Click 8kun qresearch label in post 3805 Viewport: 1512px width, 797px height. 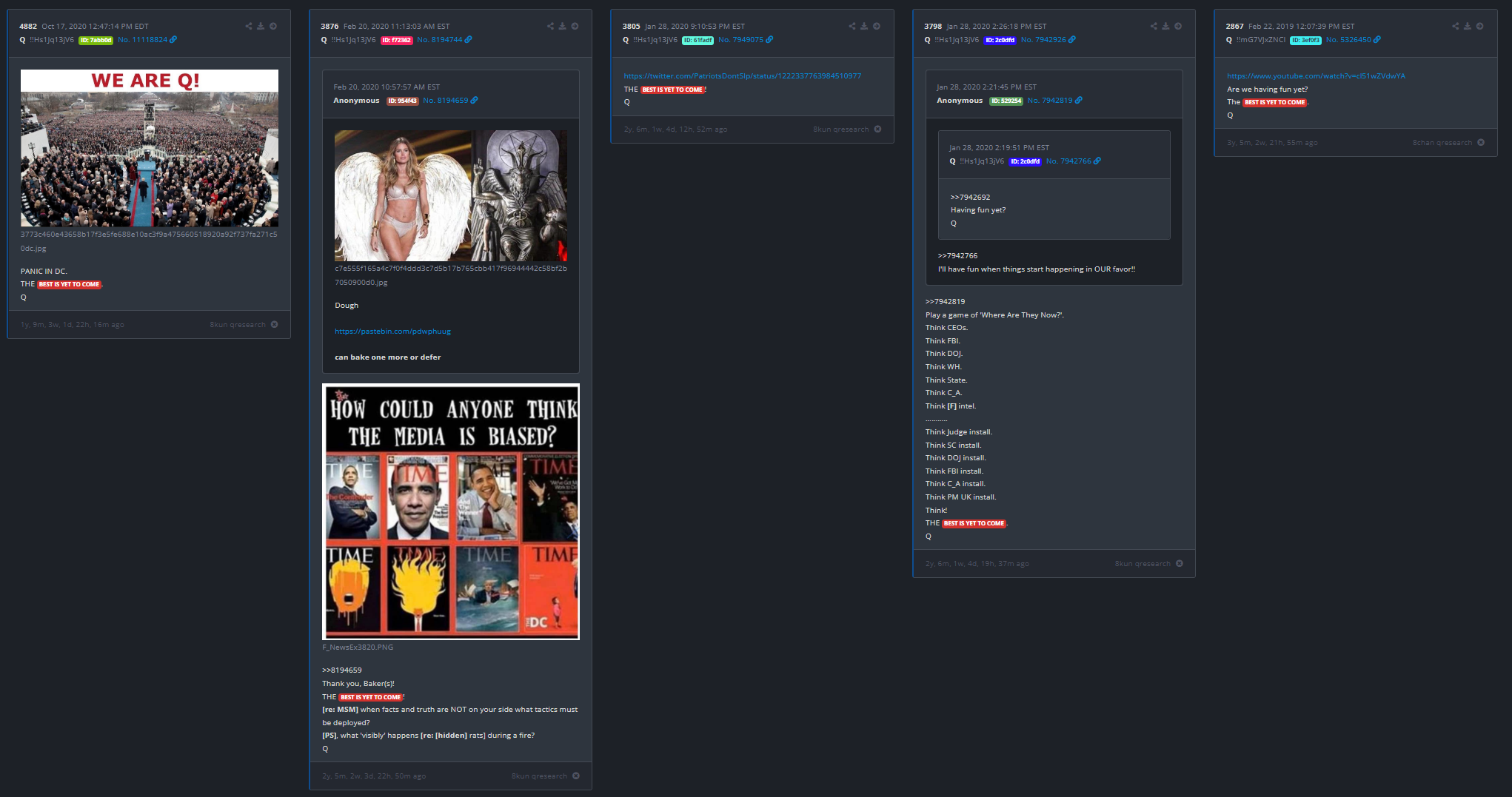(840, 130)
